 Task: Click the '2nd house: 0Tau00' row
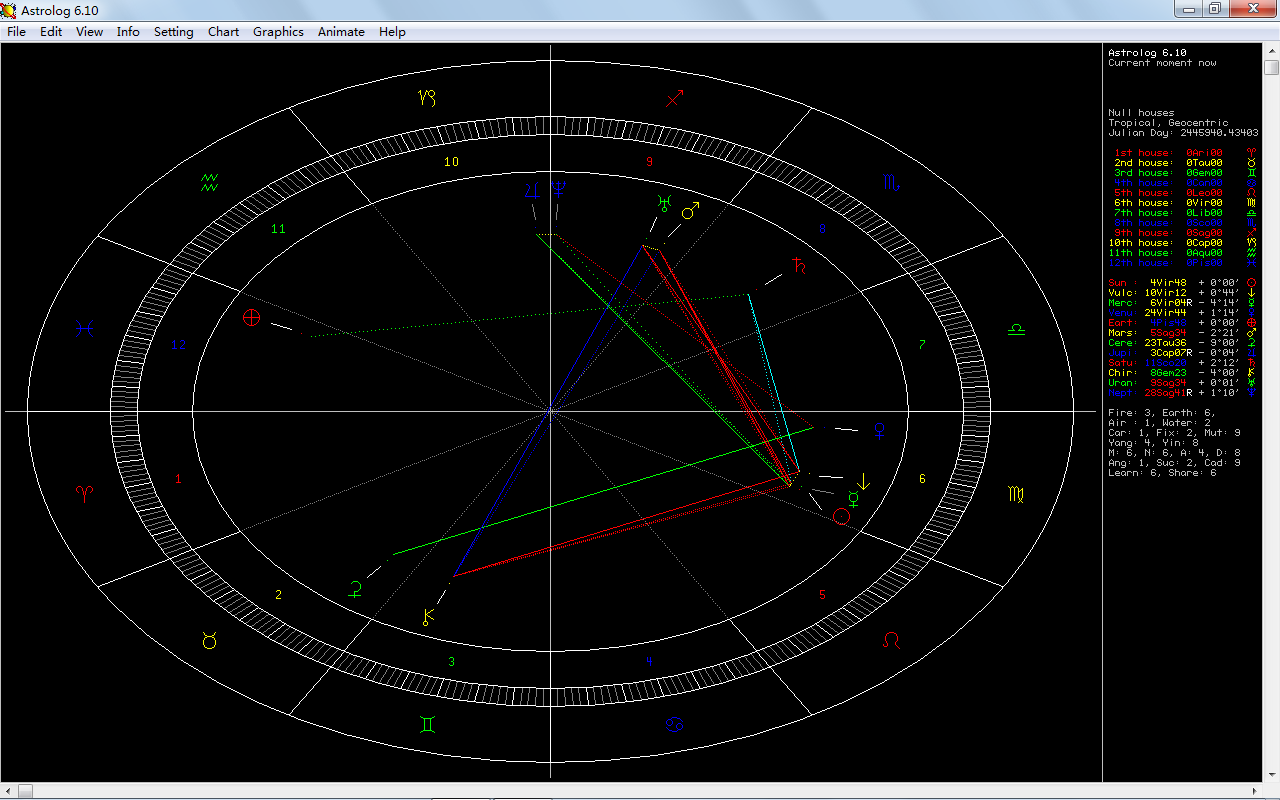tap(1182, 163)
